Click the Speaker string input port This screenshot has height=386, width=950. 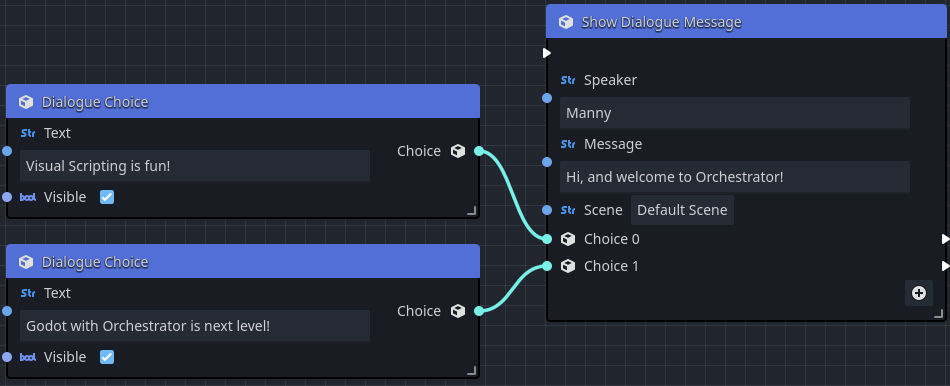click(x=547, y=98)
